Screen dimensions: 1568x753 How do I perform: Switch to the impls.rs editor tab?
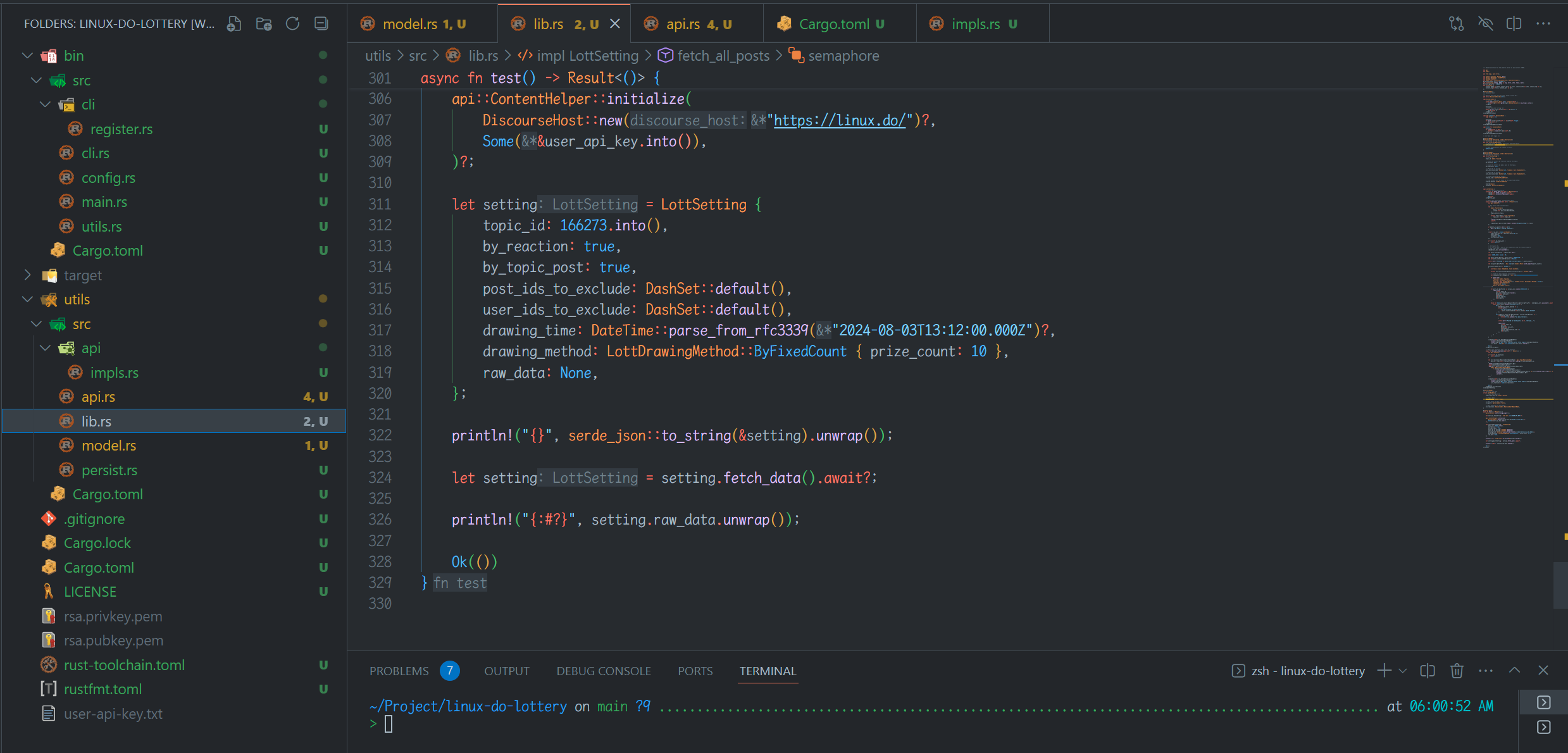(x=983, y=24)
